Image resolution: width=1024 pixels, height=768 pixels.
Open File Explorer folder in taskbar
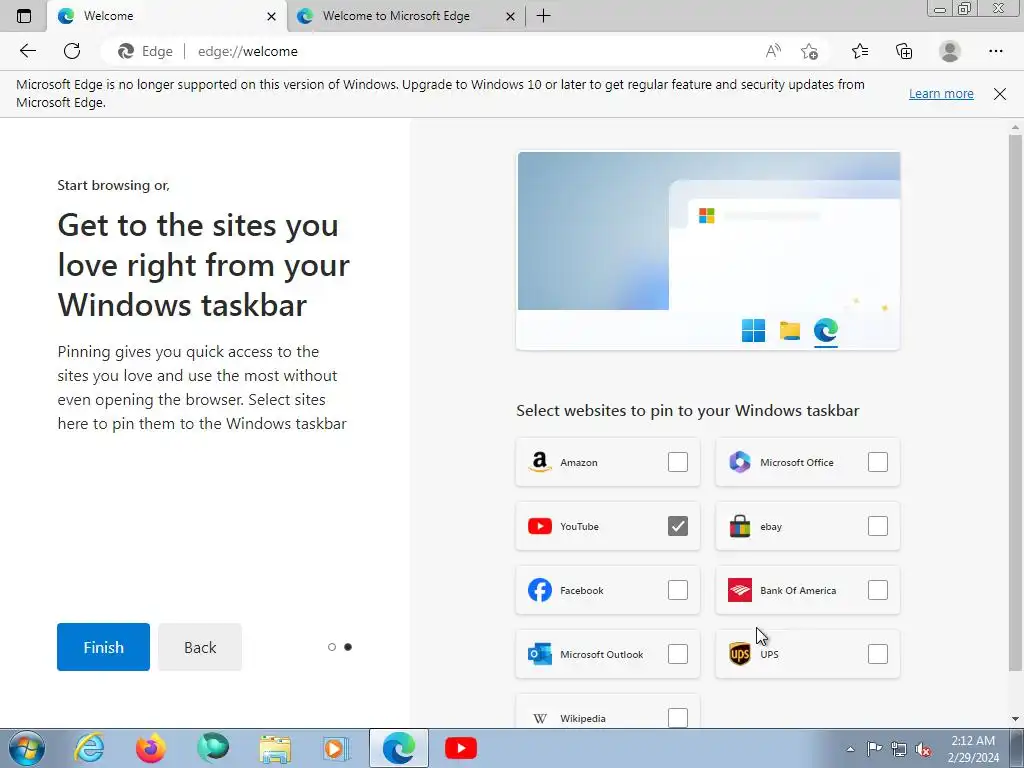click(x=275, y=748)
